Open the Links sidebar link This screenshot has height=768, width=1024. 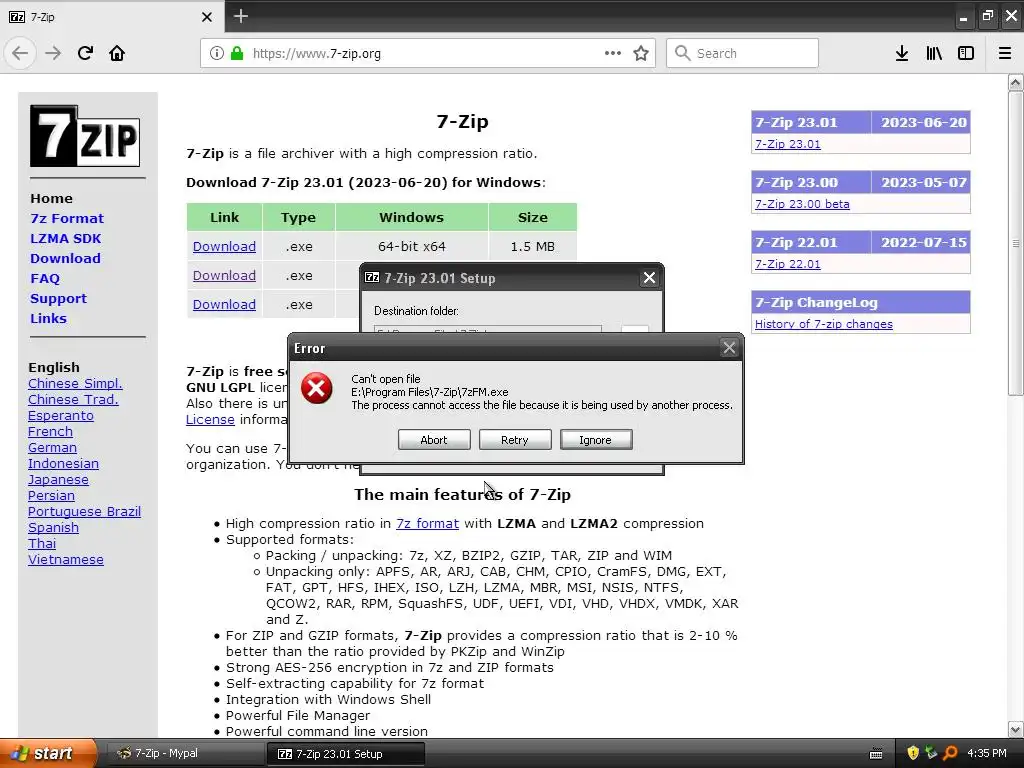point(48,318)
